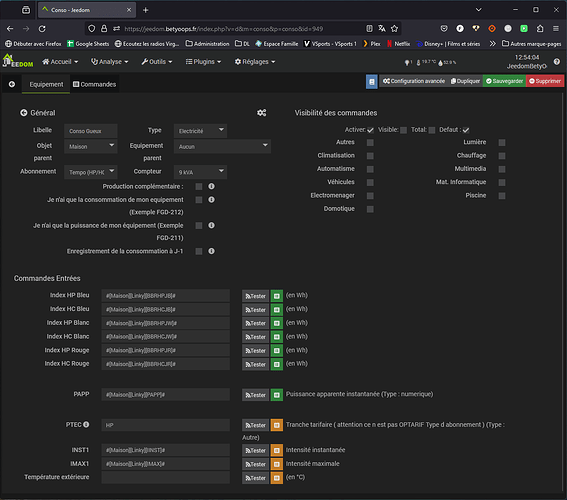Click the Libelle input field
567x500 pixels.
[x=91, y=131]
